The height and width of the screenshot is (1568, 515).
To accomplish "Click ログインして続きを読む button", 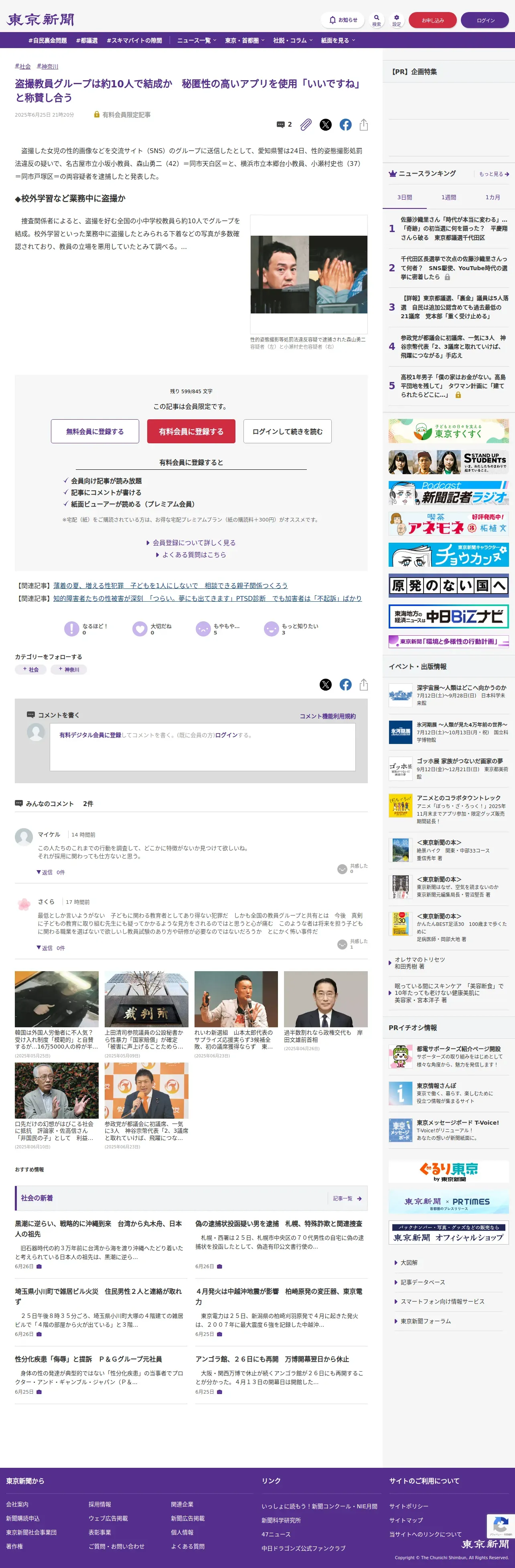I will coord(287,431).
